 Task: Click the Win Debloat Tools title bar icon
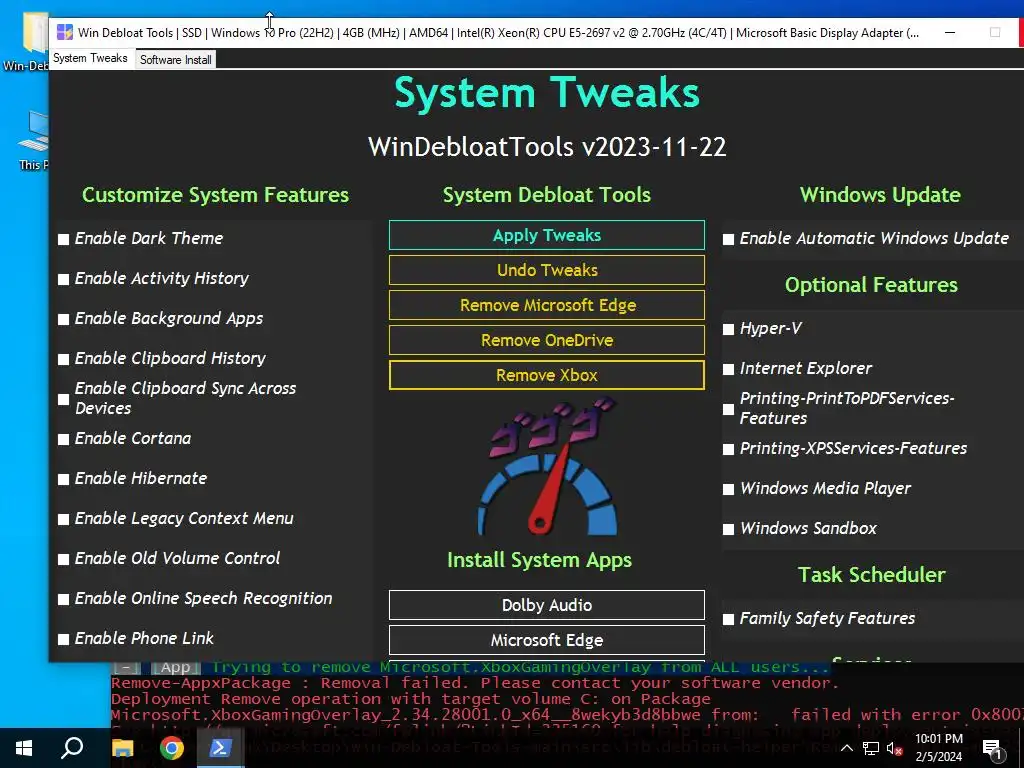pos(65,33)
